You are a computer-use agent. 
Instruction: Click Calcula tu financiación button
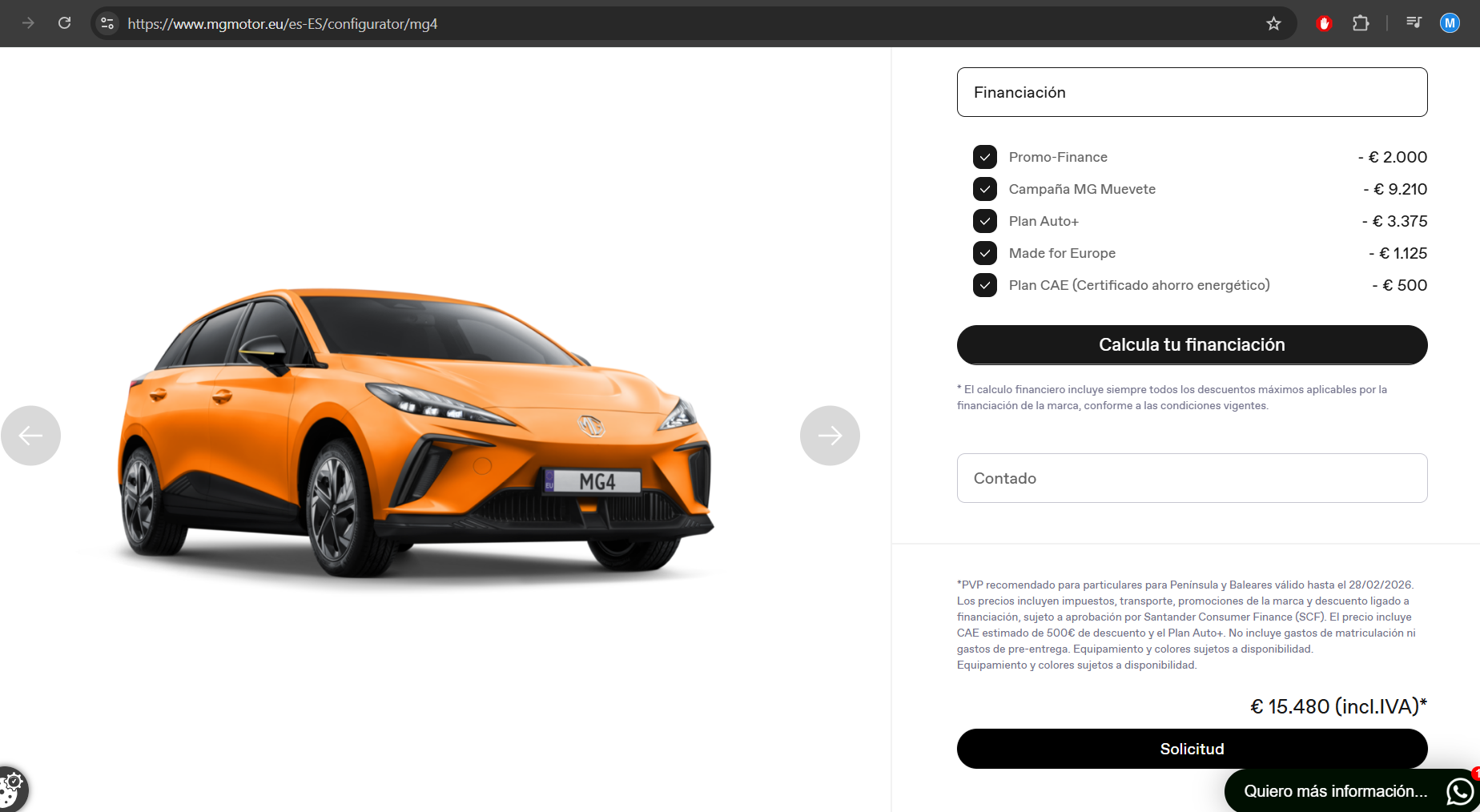pyautogui.click(x=1192, y=345)
